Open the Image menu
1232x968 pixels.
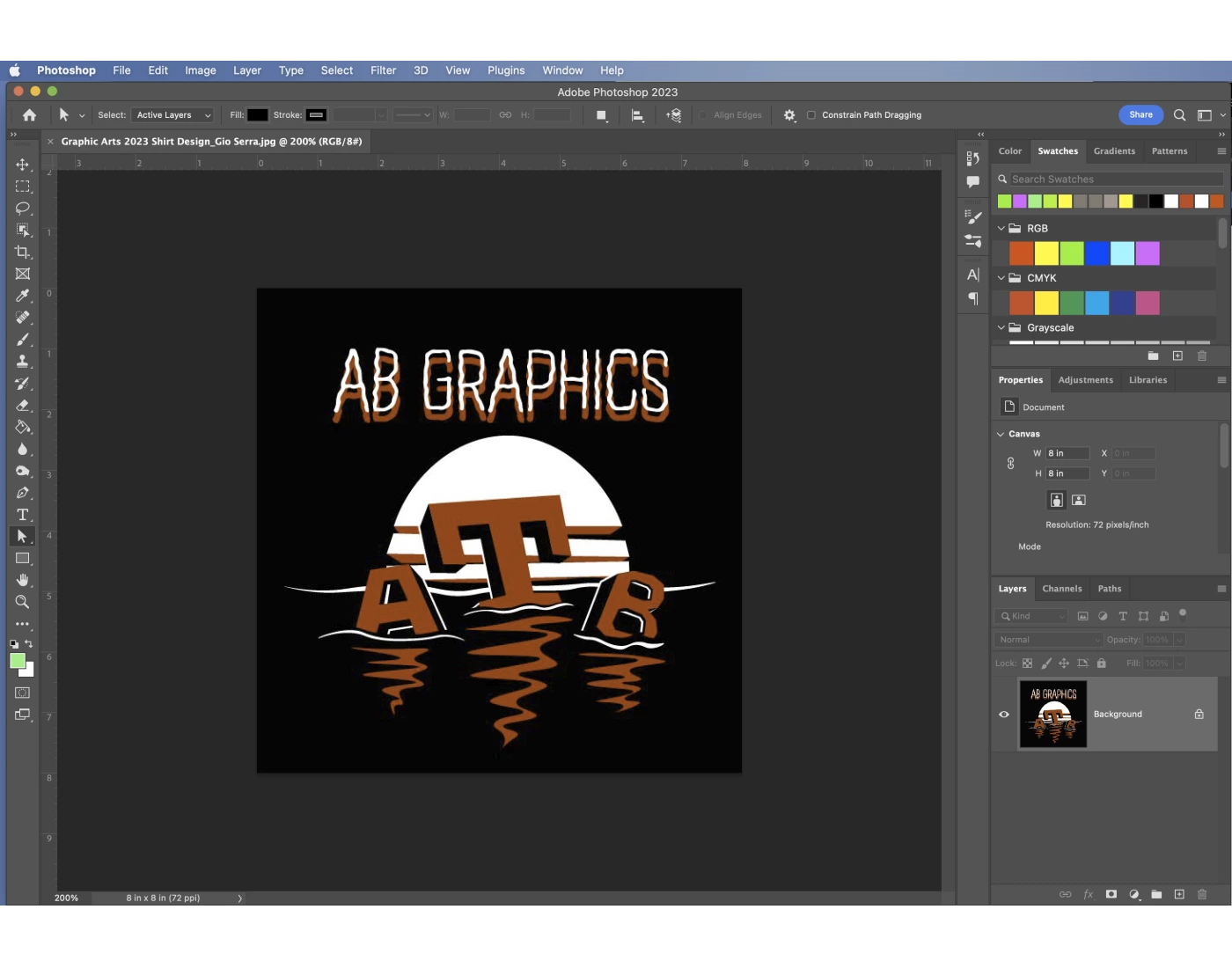click(201, 70)
